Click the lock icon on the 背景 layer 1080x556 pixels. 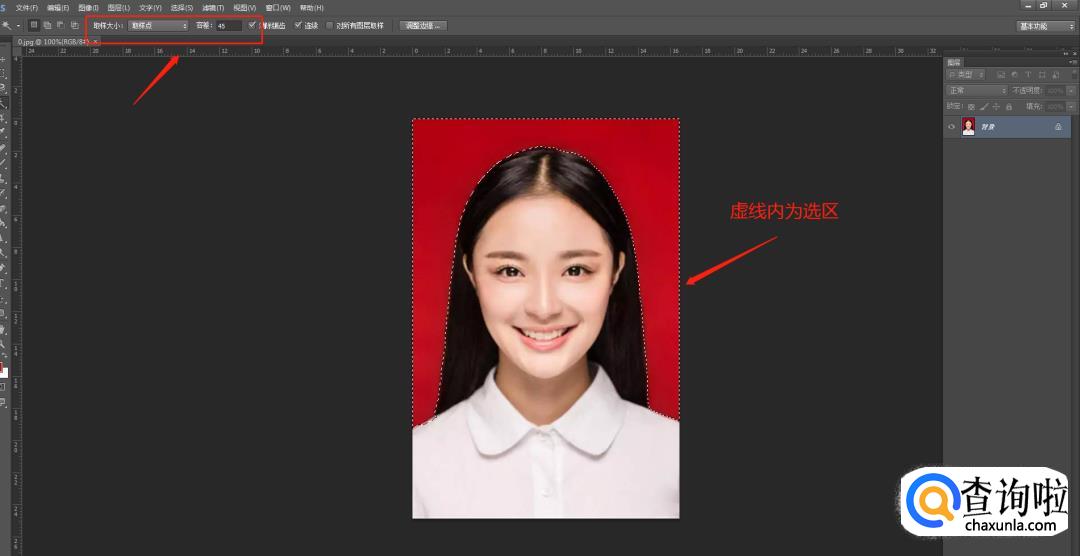pyautogui.click(x=1058, y=127)
